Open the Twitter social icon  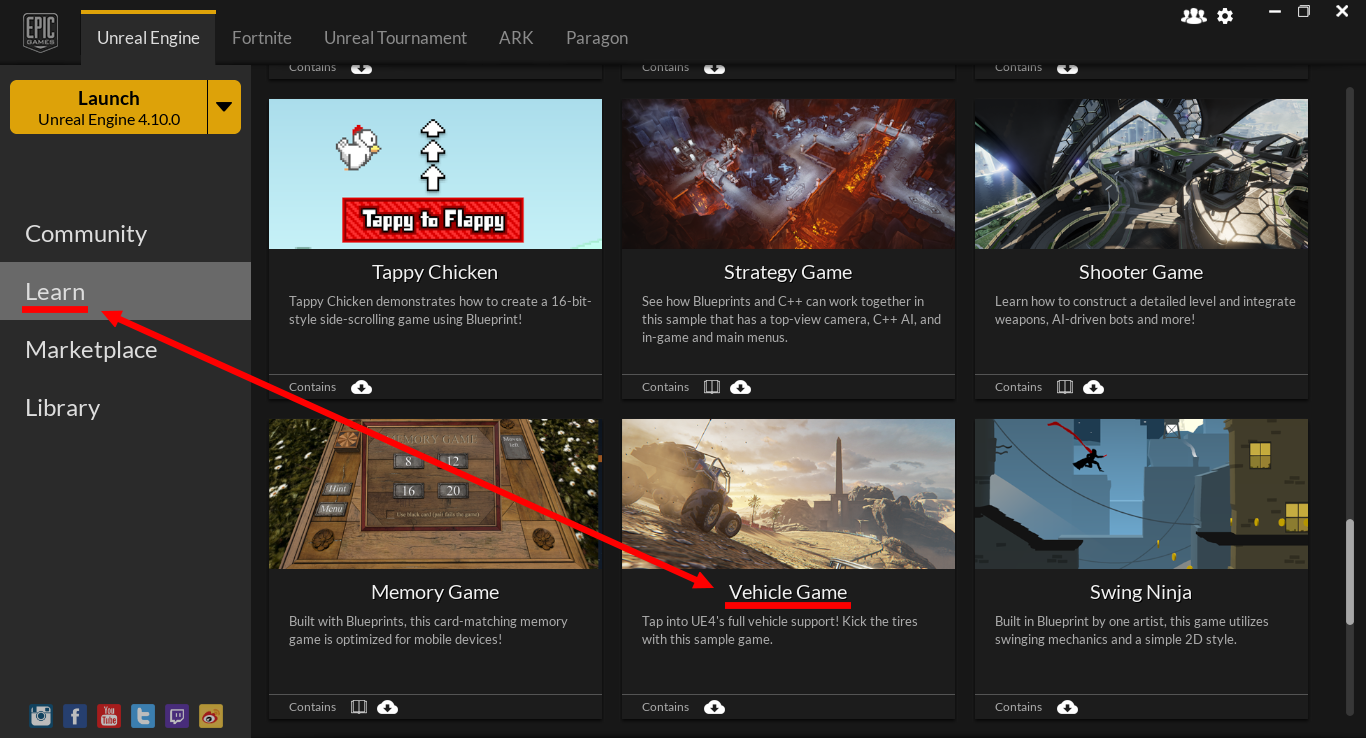(x=143, y=715)
